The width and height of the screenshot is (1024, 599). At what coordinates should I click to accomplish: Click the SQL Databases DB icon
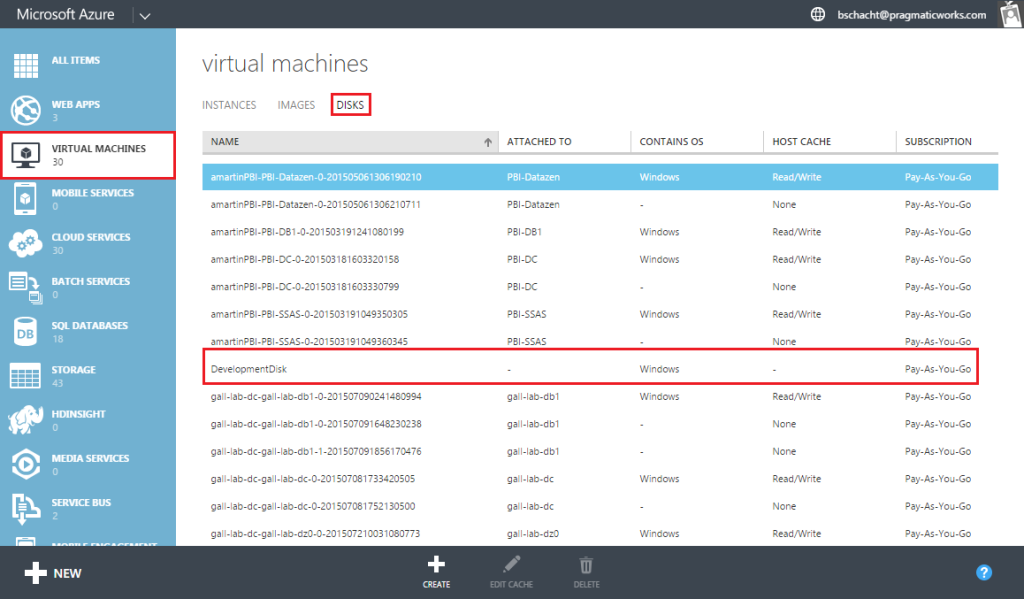click(25, 332)
